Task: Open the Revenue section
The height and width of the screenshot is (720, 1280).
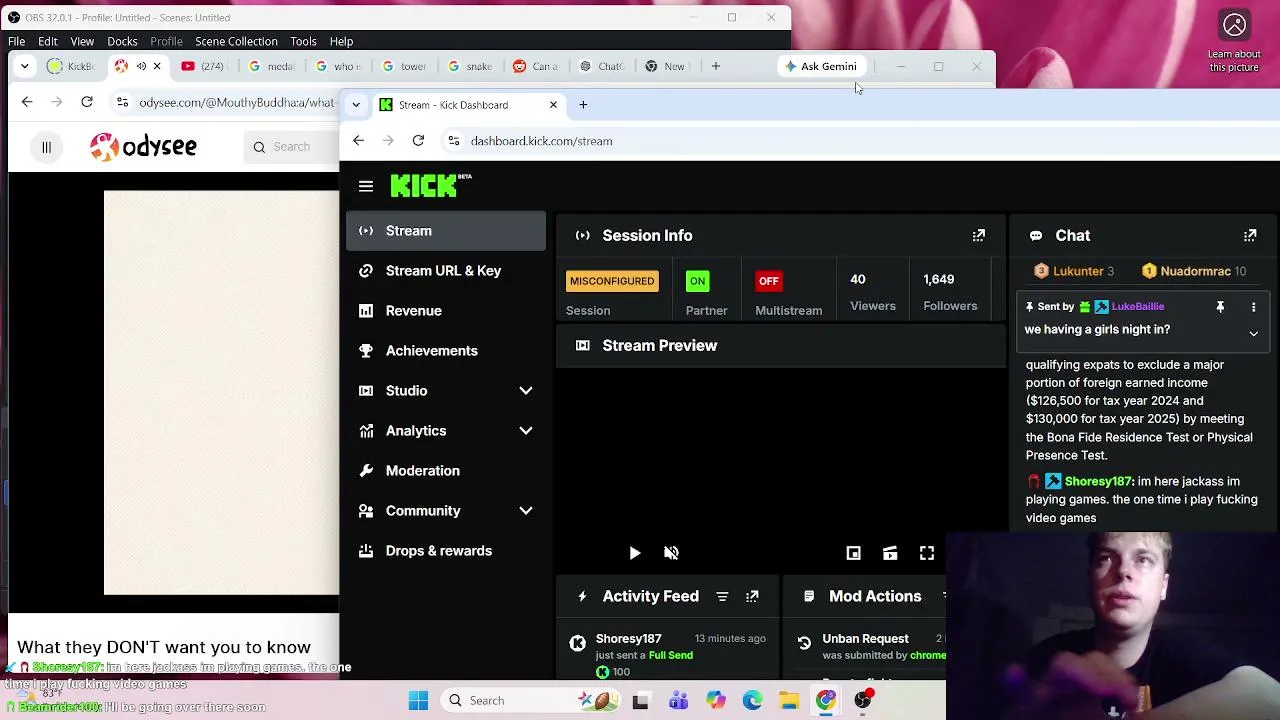Action: pyautogui.click(x=446, y=311)
